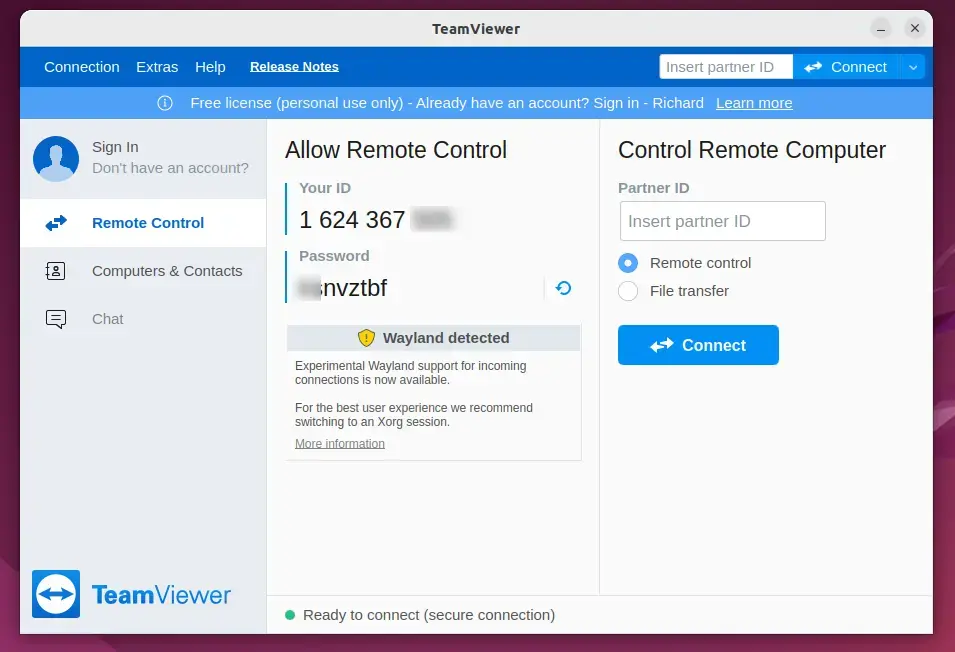
Task: Open the Extras menu
Action: click(x=157, y=66)
